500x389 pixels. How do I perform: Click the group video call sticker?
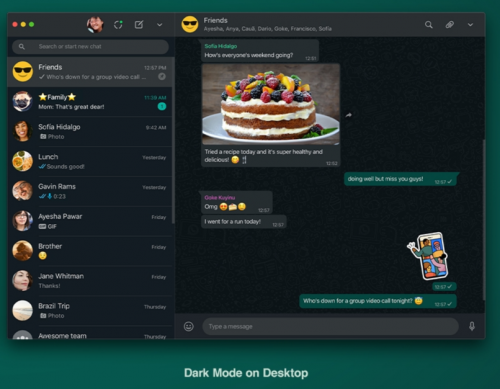428,256
